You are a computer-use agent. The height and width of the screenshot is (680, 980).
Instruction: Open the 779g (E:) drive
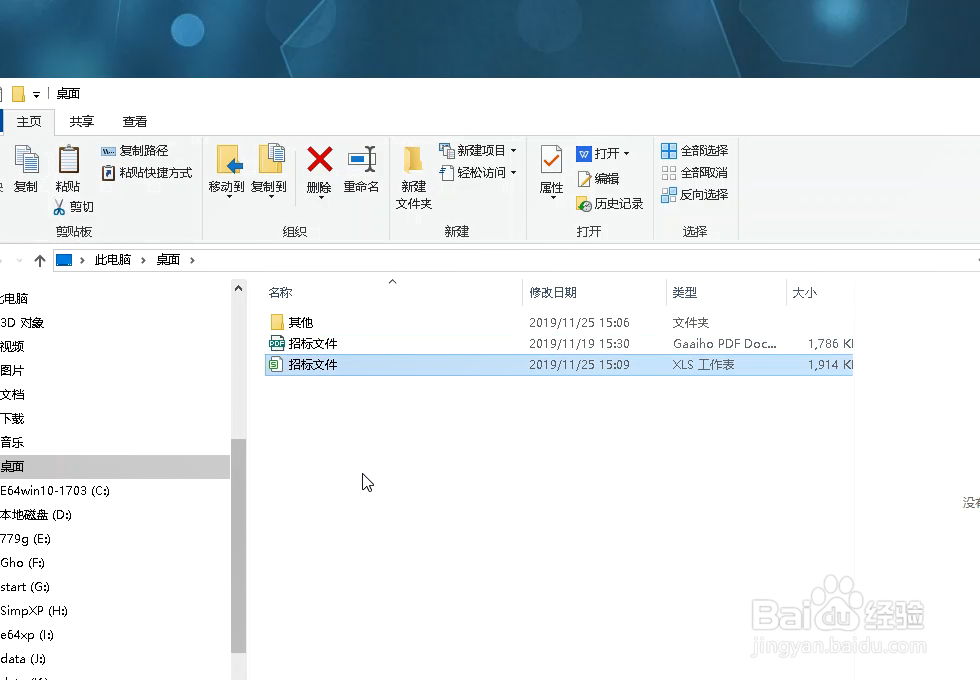(25, 539)
